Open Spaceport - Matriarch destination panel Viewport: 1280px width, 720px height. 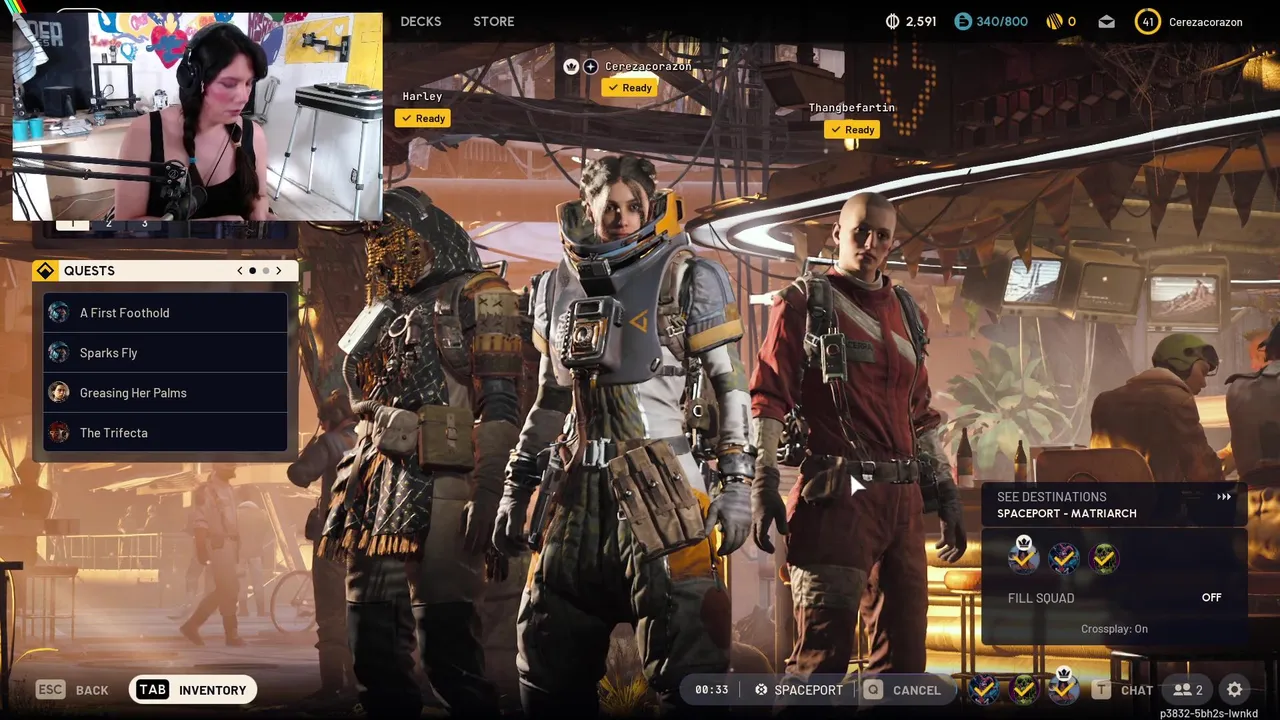[x=1114, y=505]
